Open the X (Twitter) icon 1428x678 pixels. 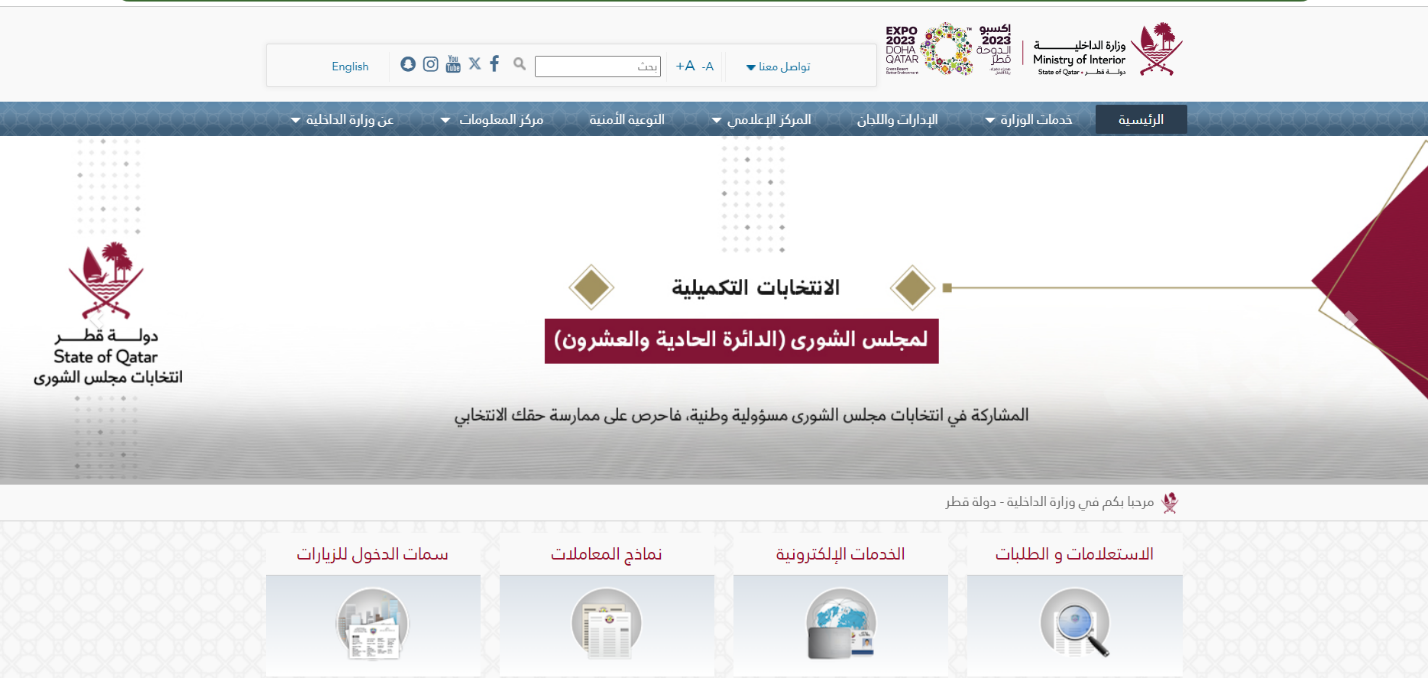(474, 64)
